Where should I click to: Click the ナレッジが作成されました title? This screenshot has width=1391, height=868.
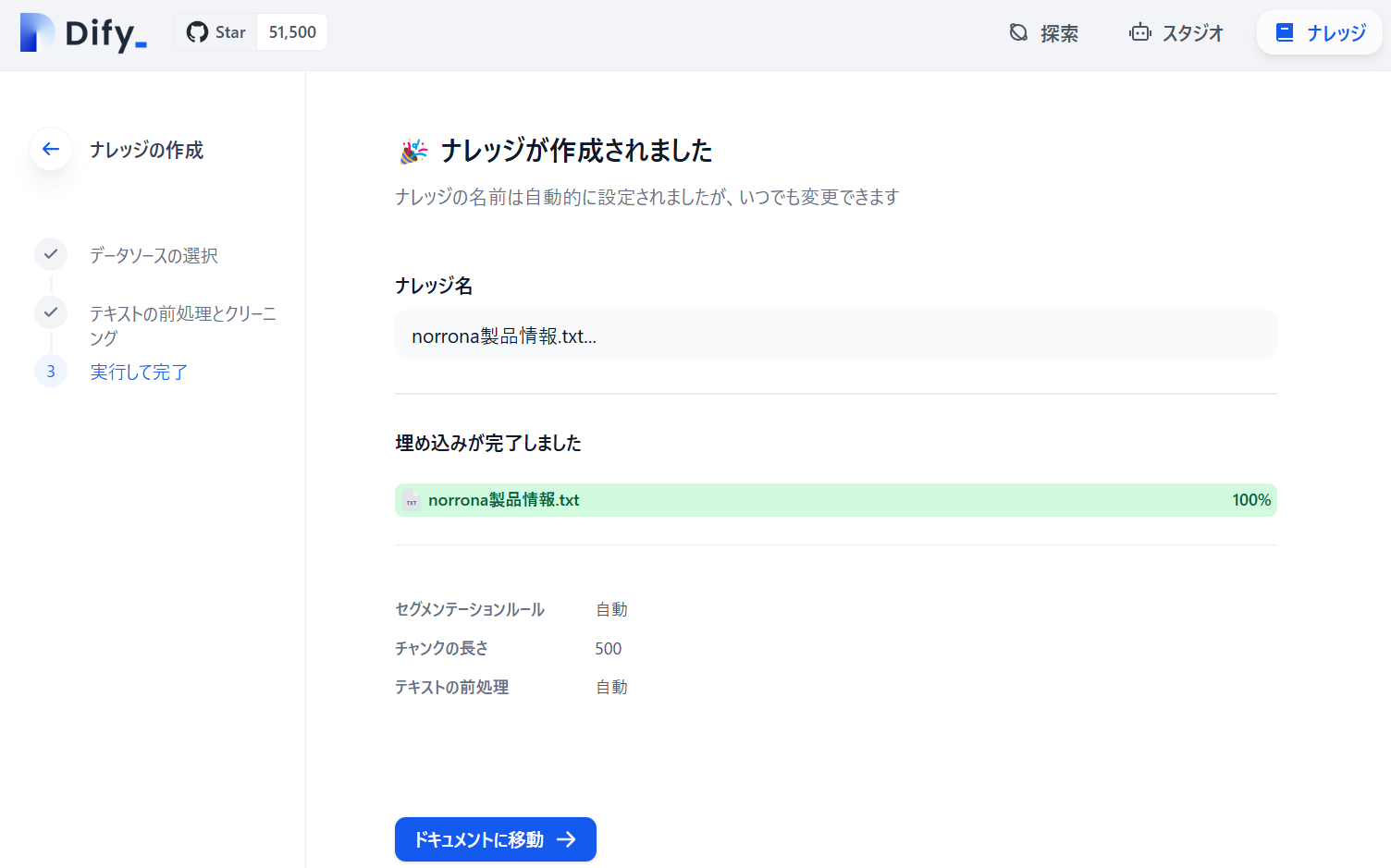click(x=576, y=151)
